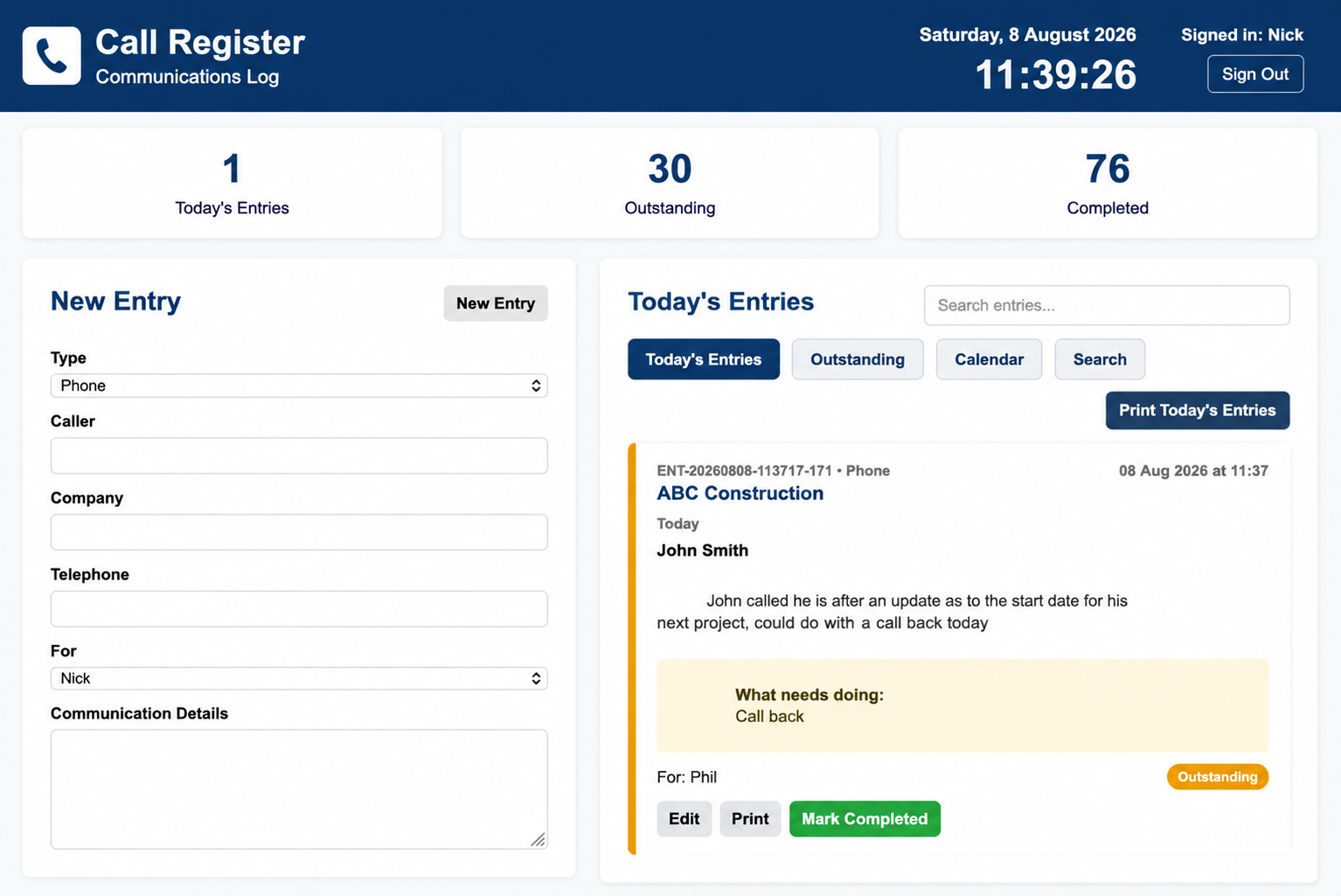Click the ABC Construction entry title

tap(740, 493)
